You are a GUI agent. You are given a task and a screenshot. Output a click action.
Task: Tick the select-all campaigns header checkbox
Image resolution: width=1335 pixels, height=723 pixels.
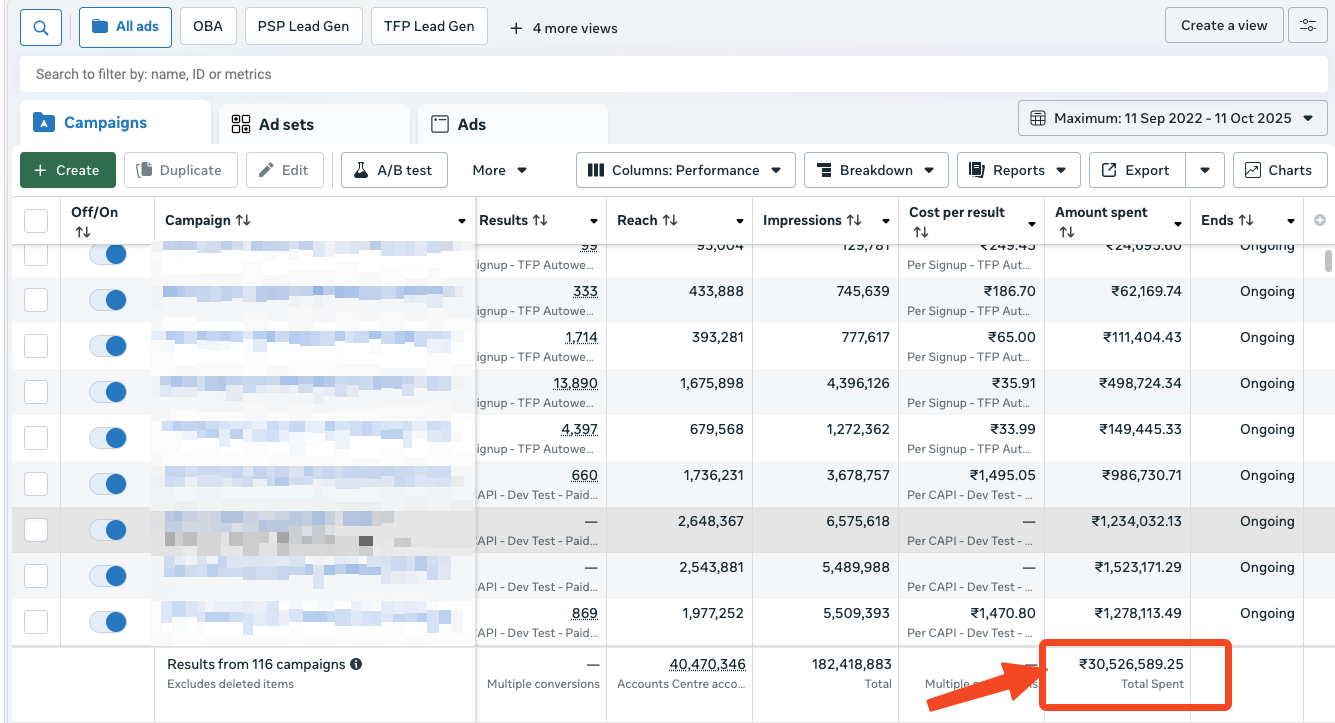pos(36,221)
